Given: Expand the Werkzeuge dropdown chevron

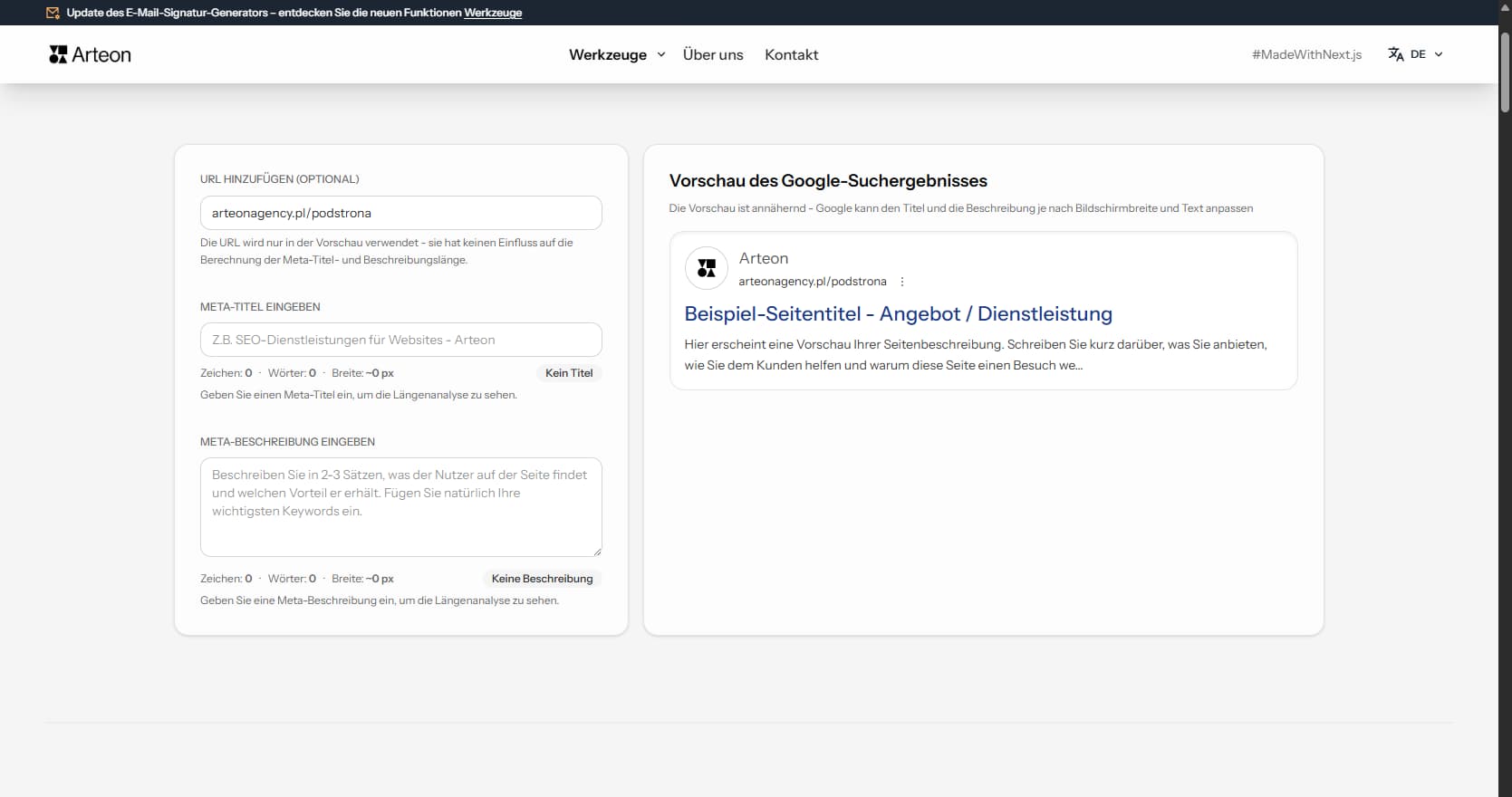Looking at the screenshot, I should 661,54.
